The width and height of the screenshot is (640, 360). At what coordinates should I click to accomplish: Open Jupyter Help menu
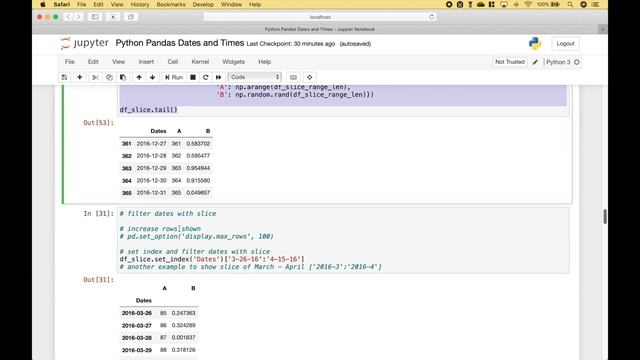point(264,62)
